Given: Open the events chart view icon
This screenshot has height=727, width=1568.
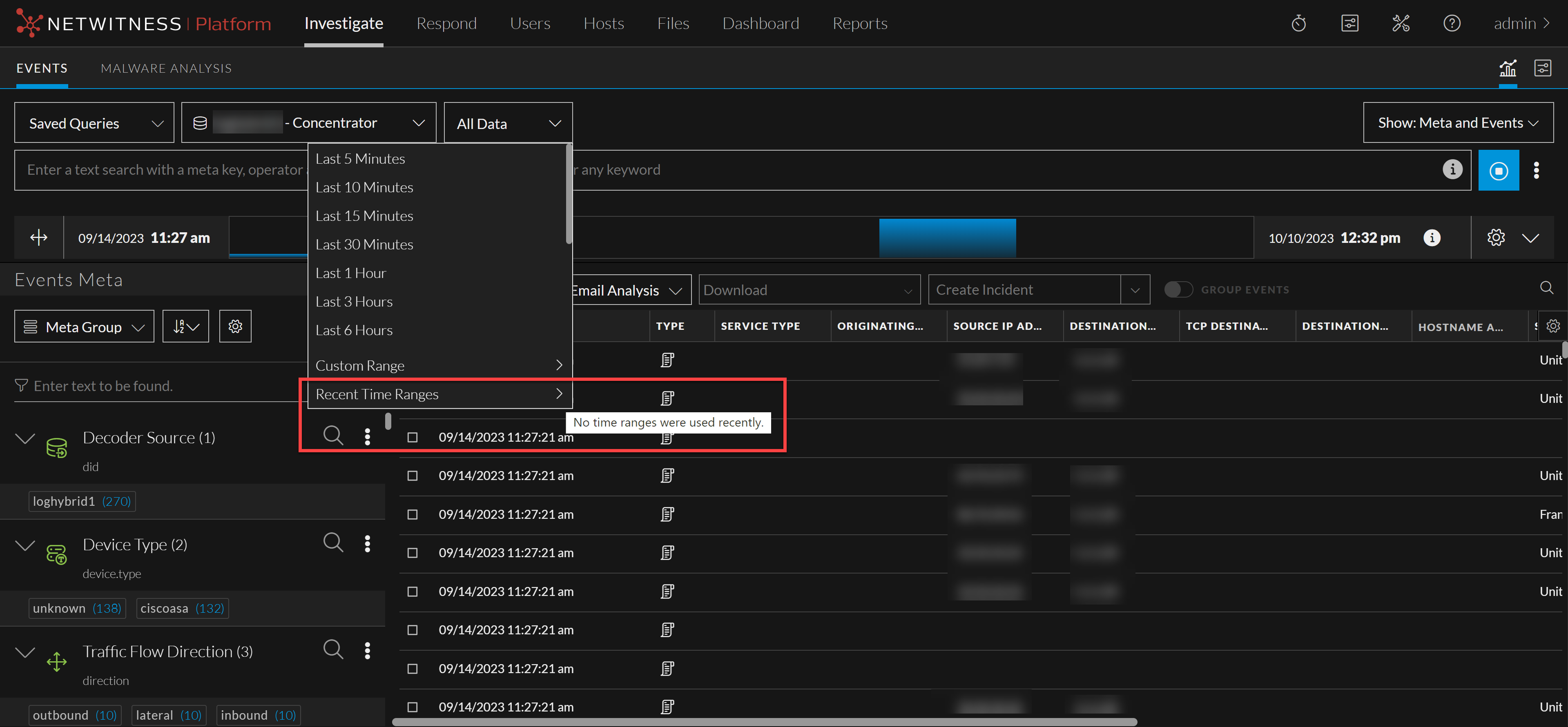Looking at the screenshot, I should (1507, 68).
